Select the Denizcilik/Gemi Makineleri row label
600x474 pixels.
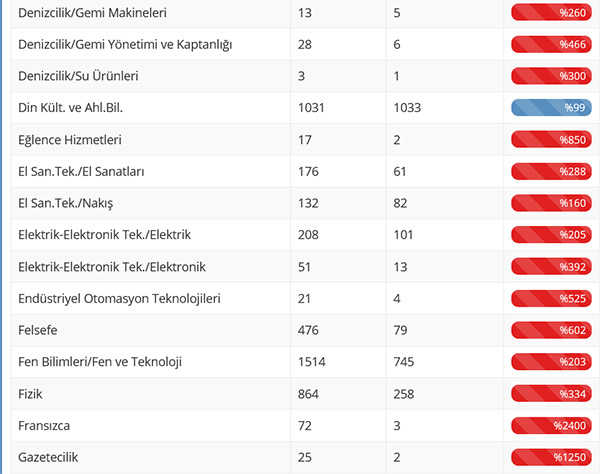(x=92, y=13)
